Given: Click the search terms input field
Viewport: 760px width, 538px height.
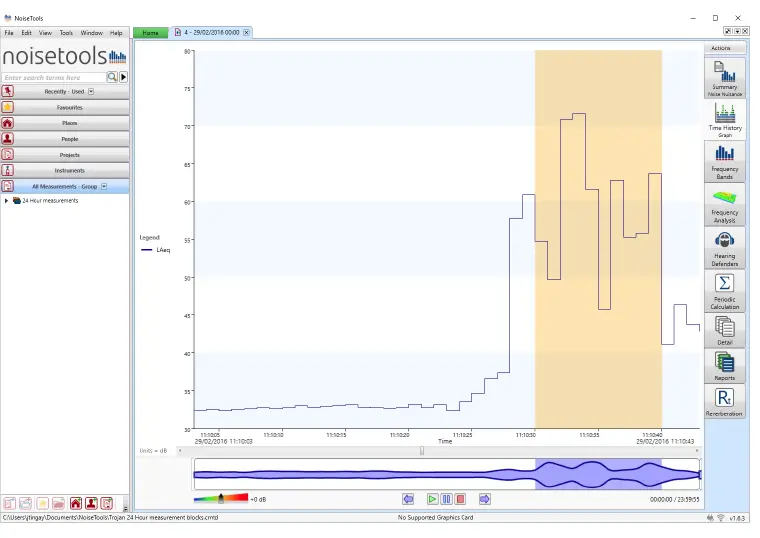Looking at the screenshot, I should click(x=54, y=78).
